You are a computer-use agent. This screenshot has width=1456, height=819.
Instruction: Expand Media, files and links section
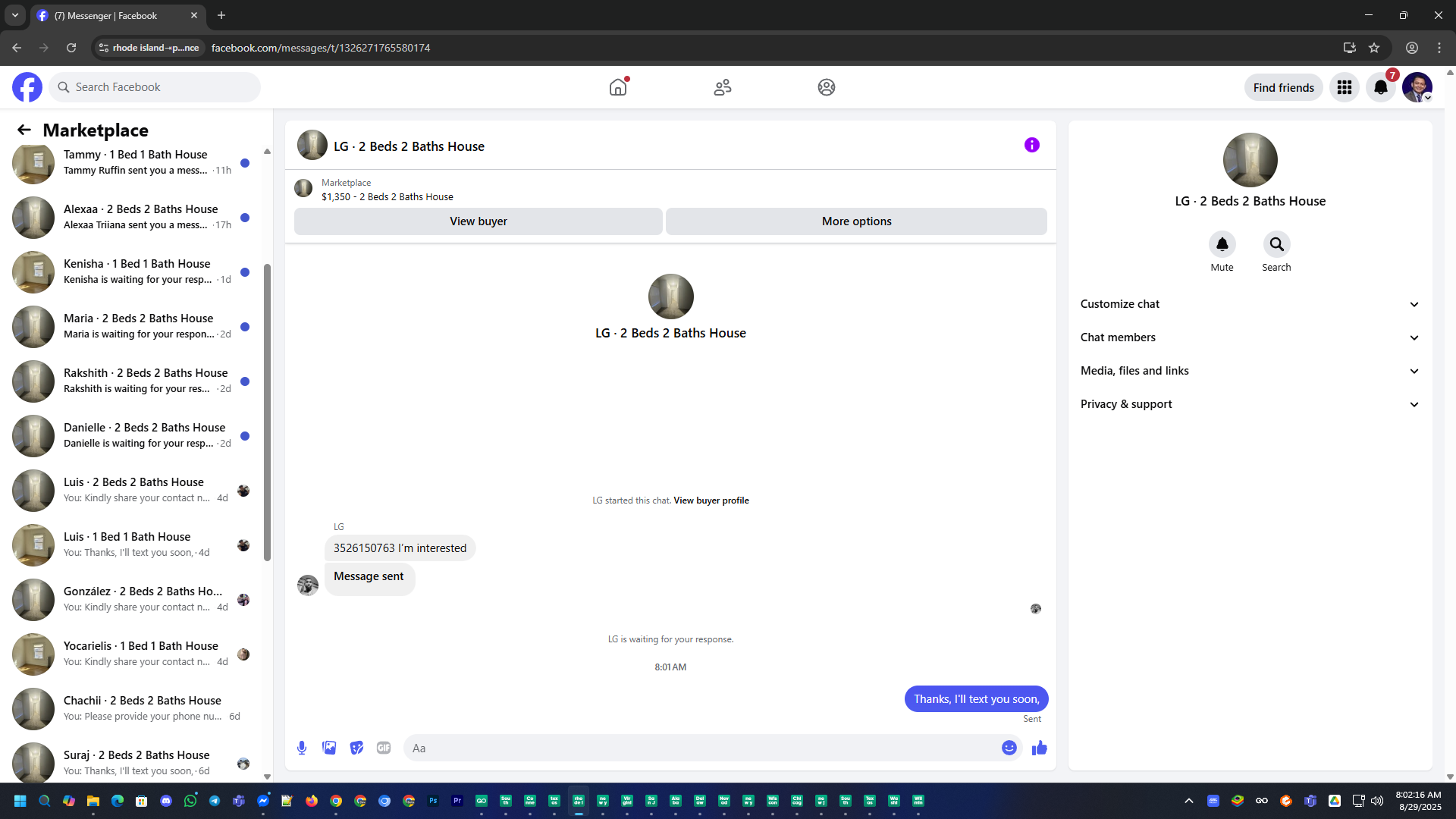pos(1249,371)
